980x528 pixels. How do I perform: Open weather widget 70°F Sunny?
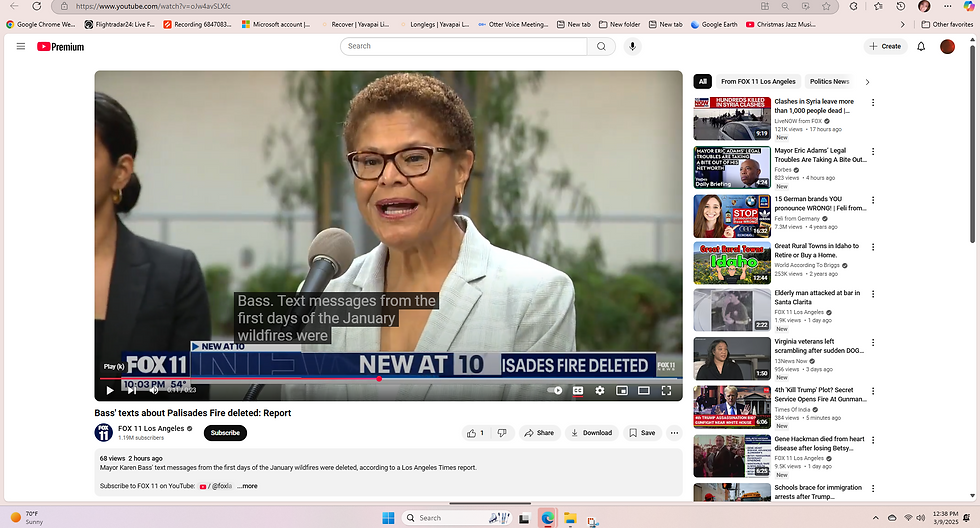tap(27, 517)
